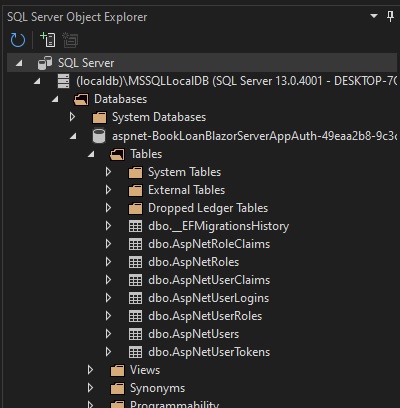
Task: Click the dbo.AspNetUserLogins table icon
Action: click(135, 298)
